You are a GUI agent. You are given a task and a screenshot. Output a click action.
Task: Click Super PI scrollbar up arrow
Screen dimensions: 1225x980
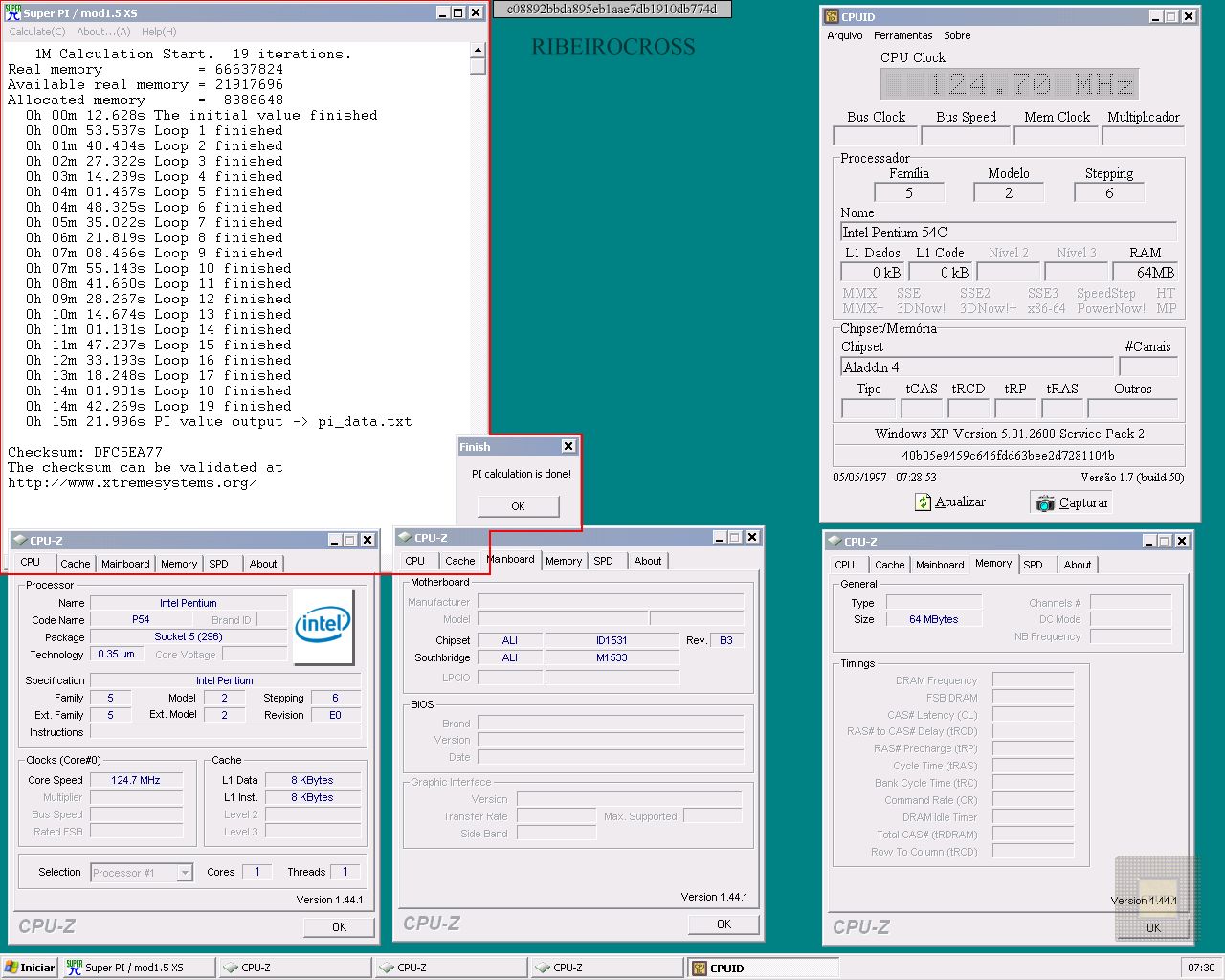(x=478, y=51)
